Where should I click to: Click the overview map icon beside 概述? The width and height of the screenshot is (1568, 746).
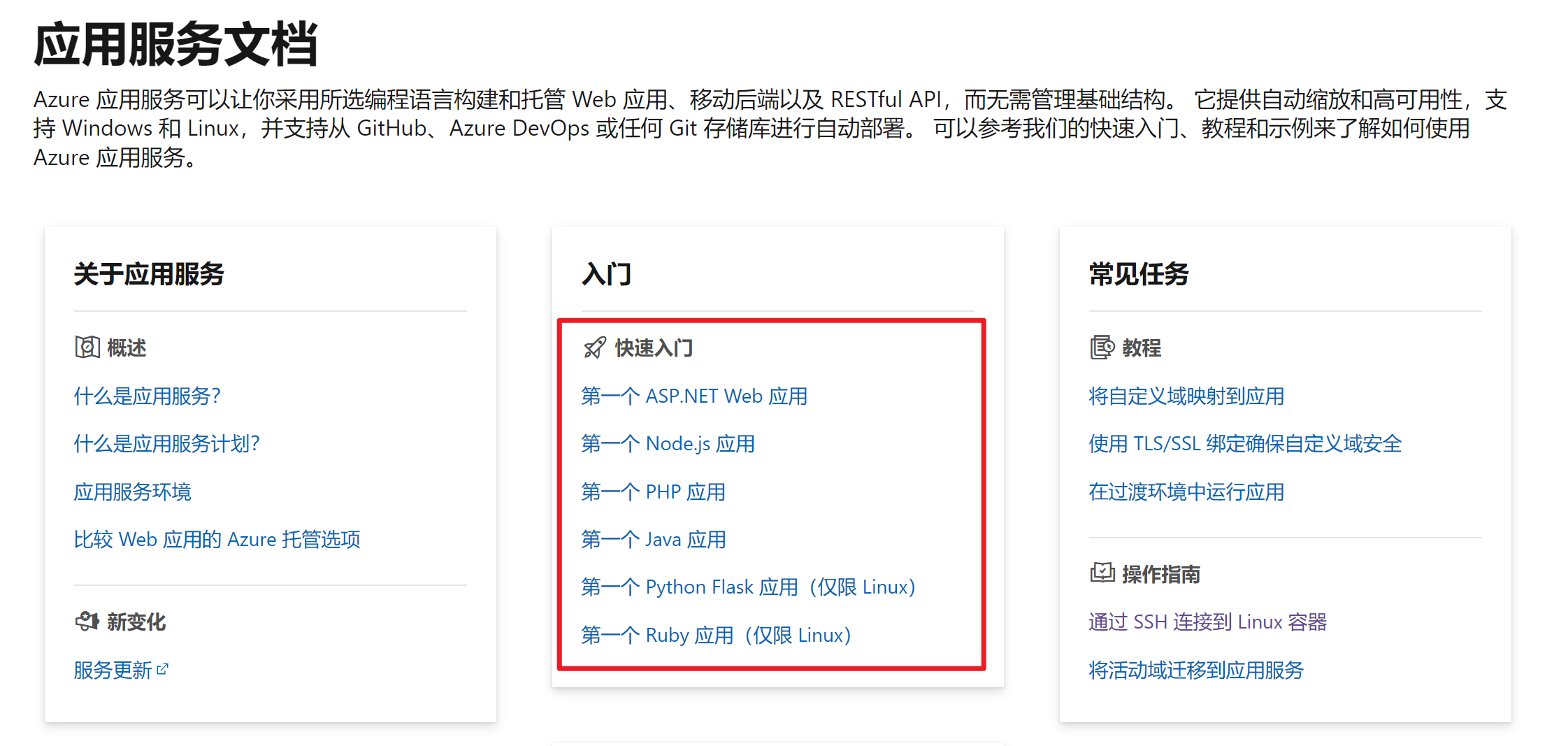click(x=87, y=347)
